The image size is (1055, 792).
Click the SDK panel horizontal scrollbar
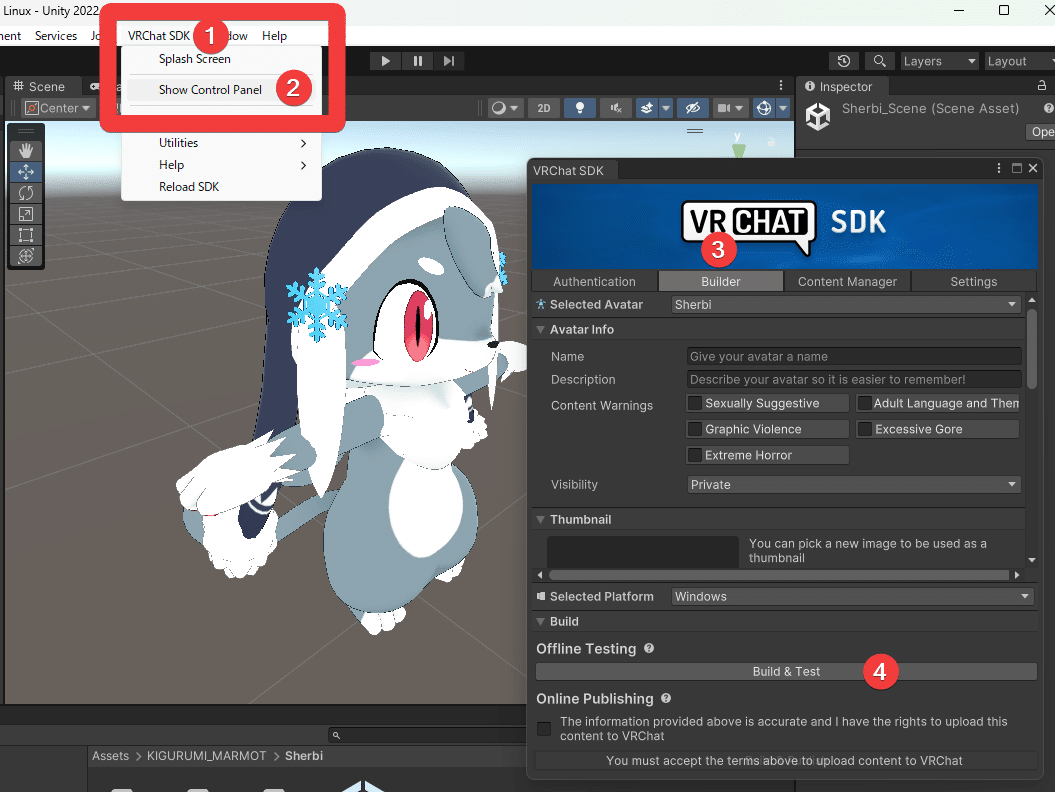pos(778,575)
